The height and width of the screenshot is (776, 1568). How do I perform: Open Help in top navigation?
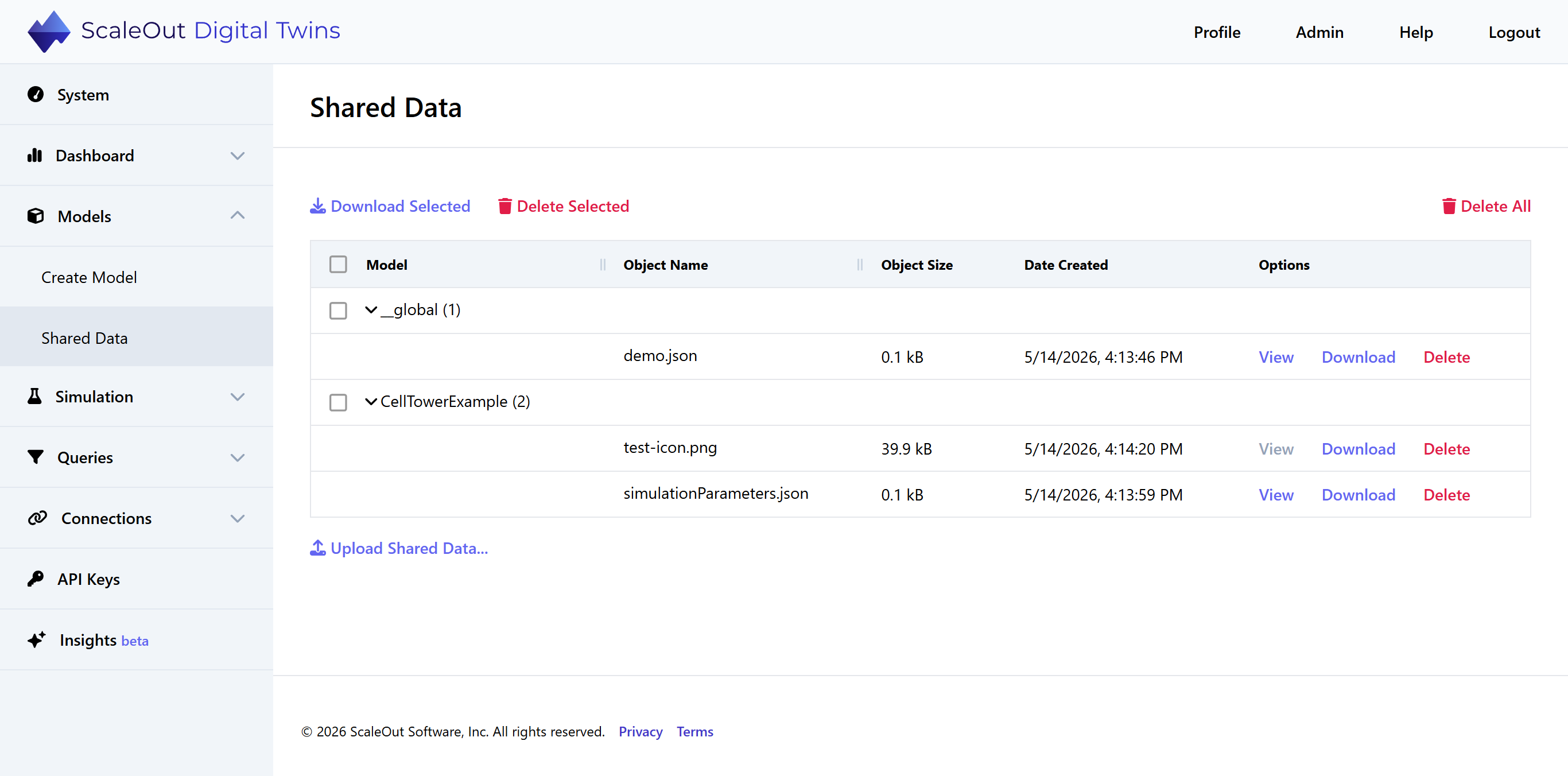click(1416, 32)
